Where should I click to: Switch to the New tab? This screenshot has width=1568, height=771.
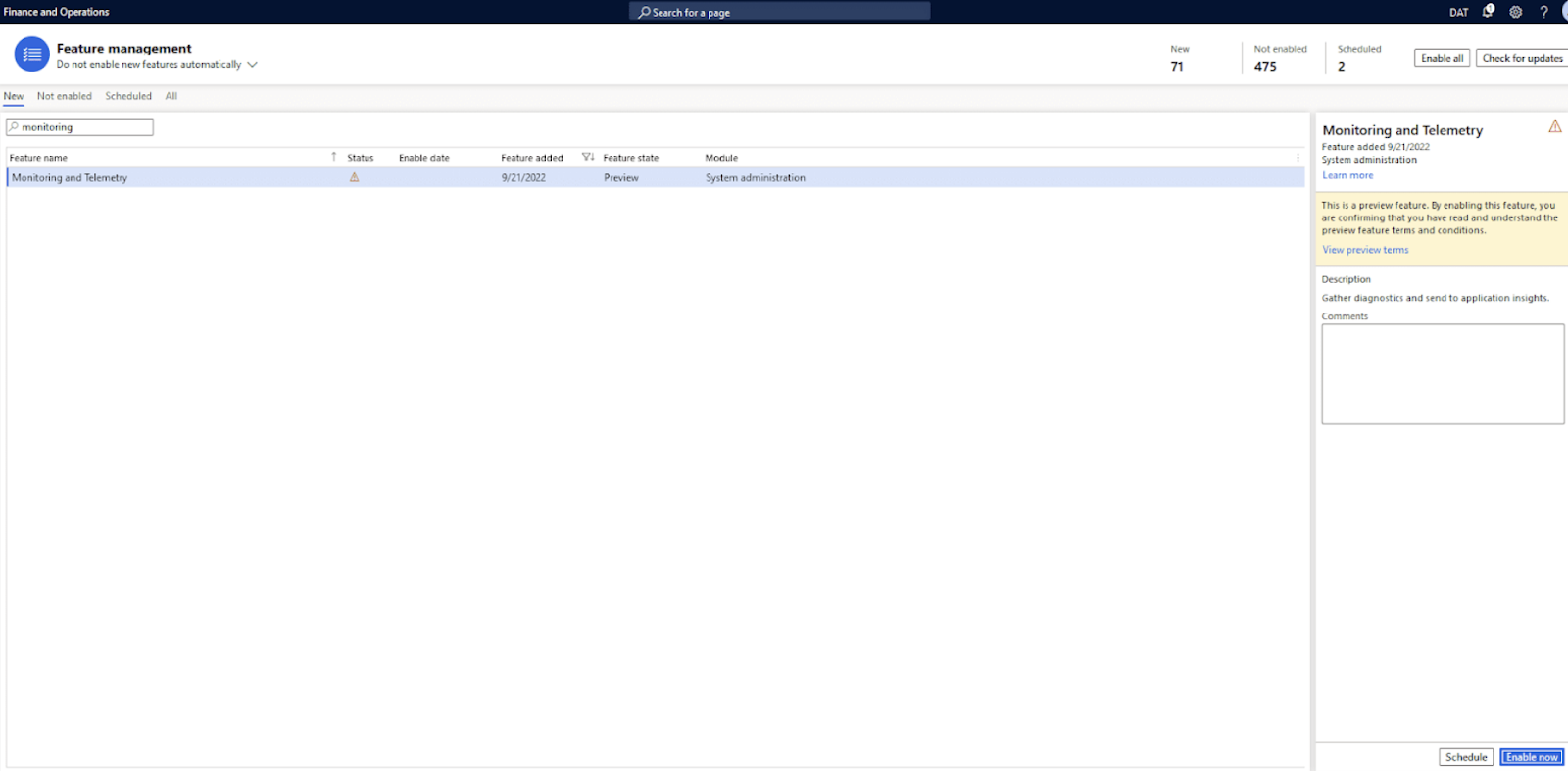[14, 96]
